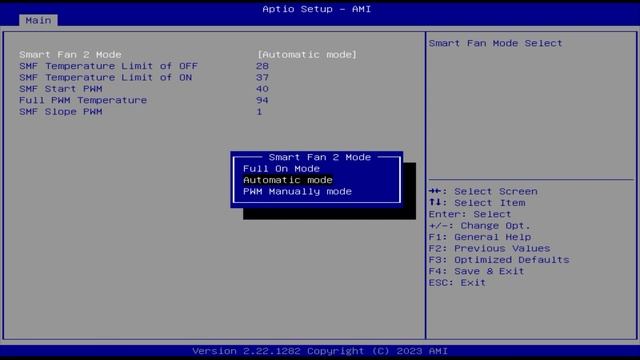This screenshot has width=640, height=360.
Task: Edit the SMF Start PWM value 40
Action: (x=262, y=89)
